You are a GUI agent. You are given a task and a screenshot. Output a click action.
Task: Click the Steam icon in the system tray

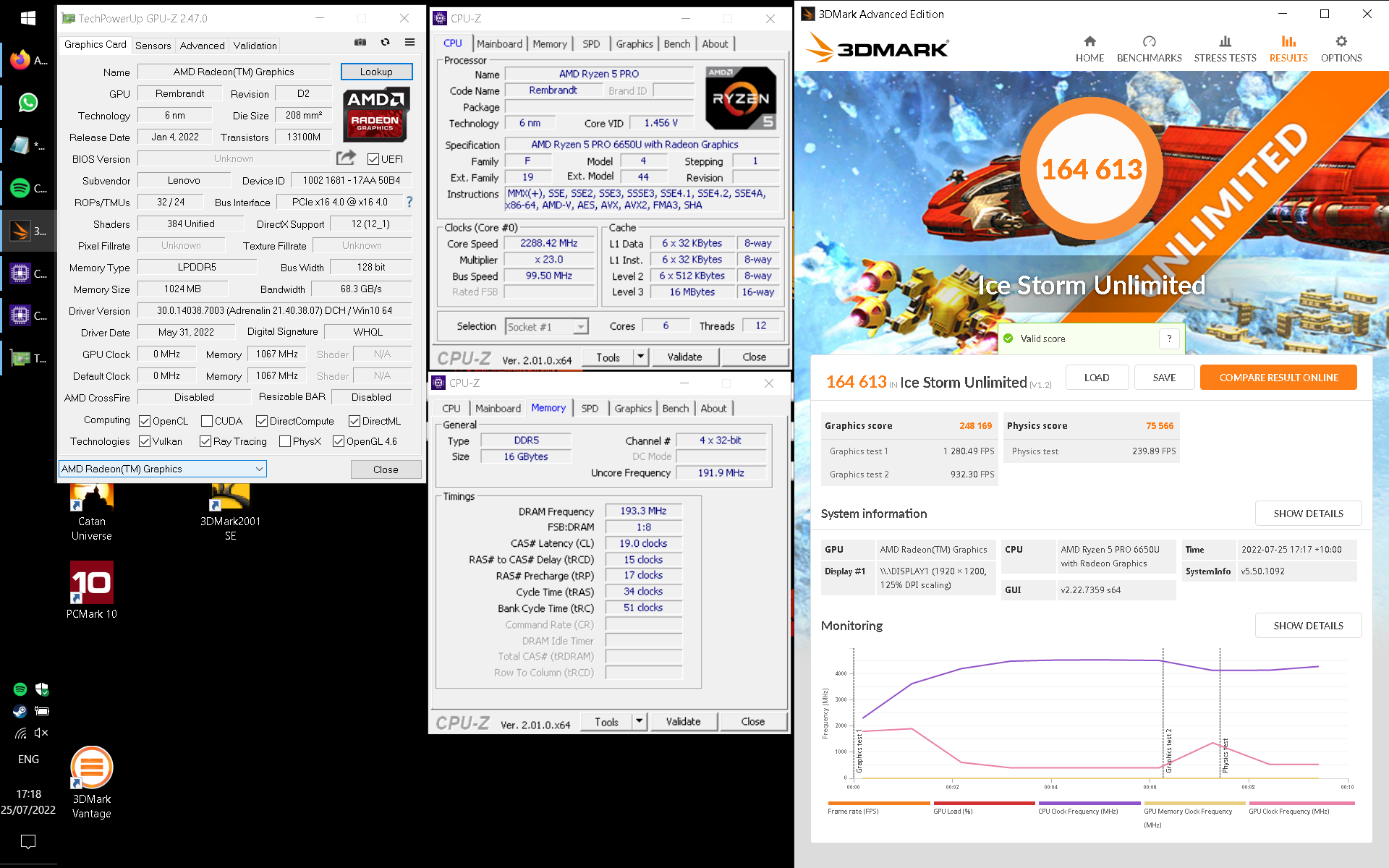pos(20,711)
